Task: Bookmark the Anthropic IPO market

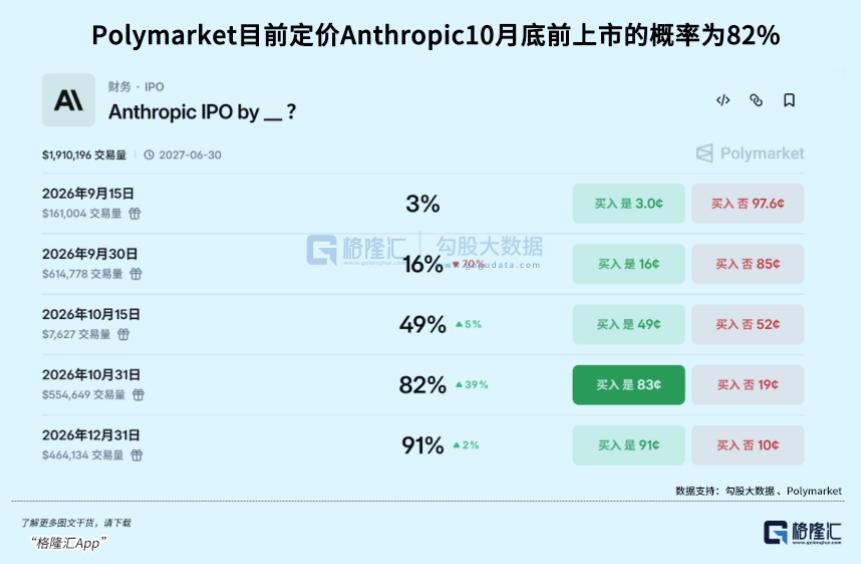Action: [789, 100]
